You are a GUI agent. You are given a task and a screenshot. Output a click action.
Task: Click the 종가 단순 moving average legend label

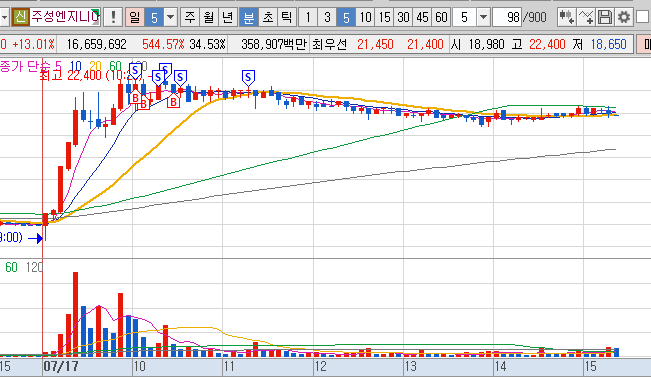point(26,66)
